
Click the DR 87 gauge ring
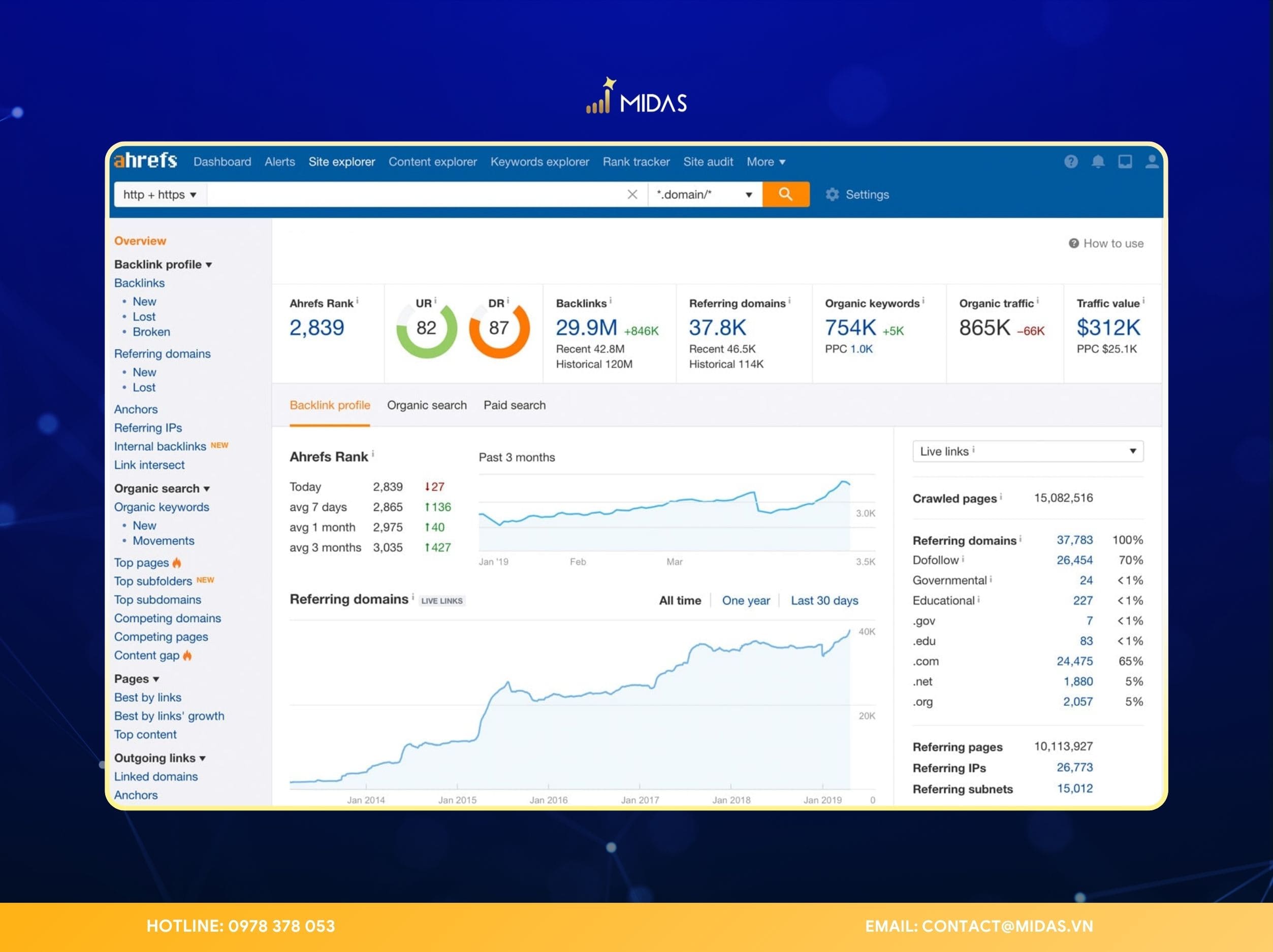pos(499,329)
